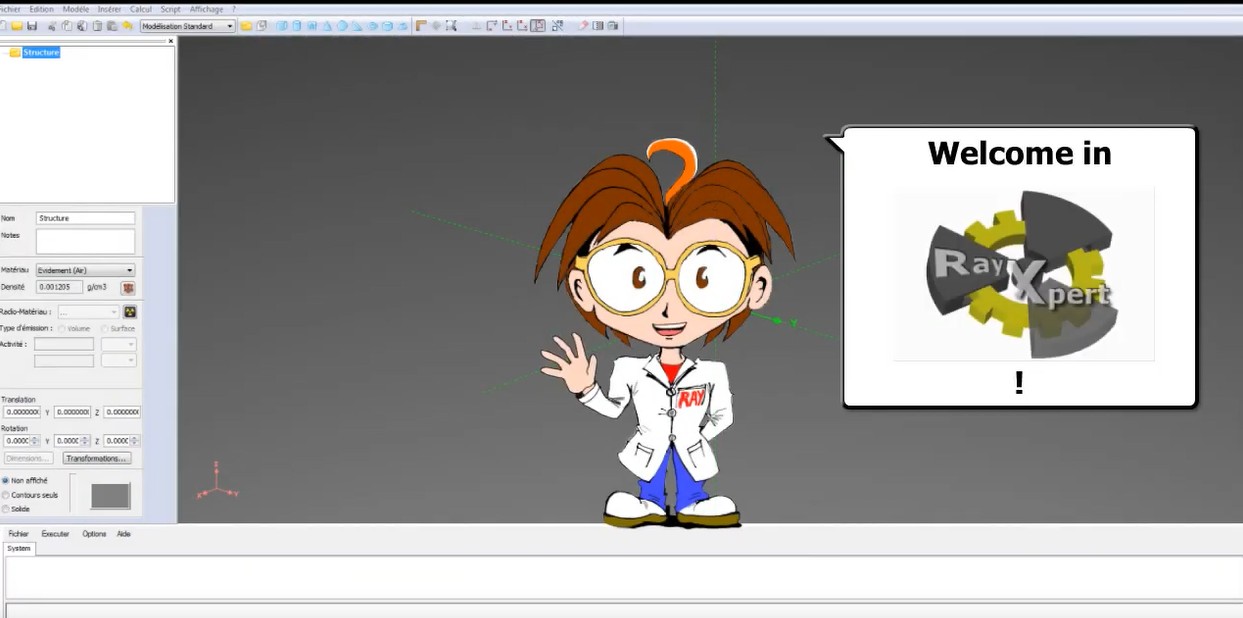
Task: Open the Edition menu
Action: coord(42,9)
